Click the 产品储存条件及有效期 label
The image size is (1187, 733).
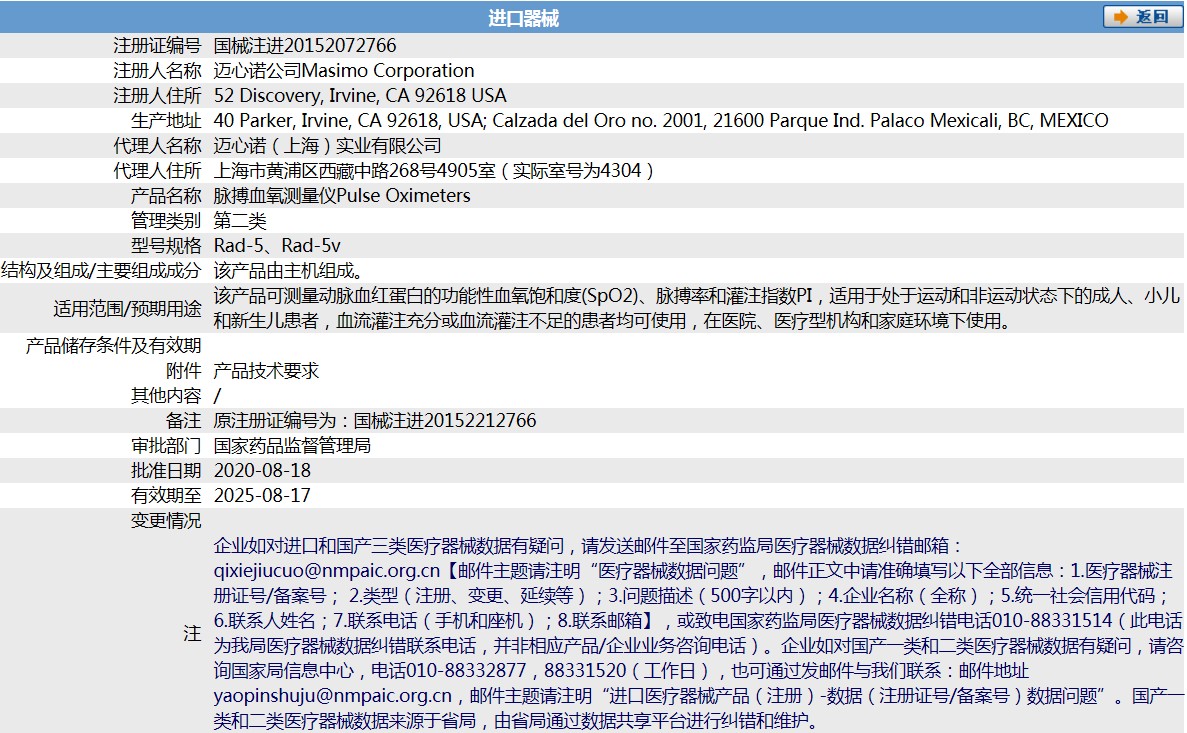tap(114, 345)
